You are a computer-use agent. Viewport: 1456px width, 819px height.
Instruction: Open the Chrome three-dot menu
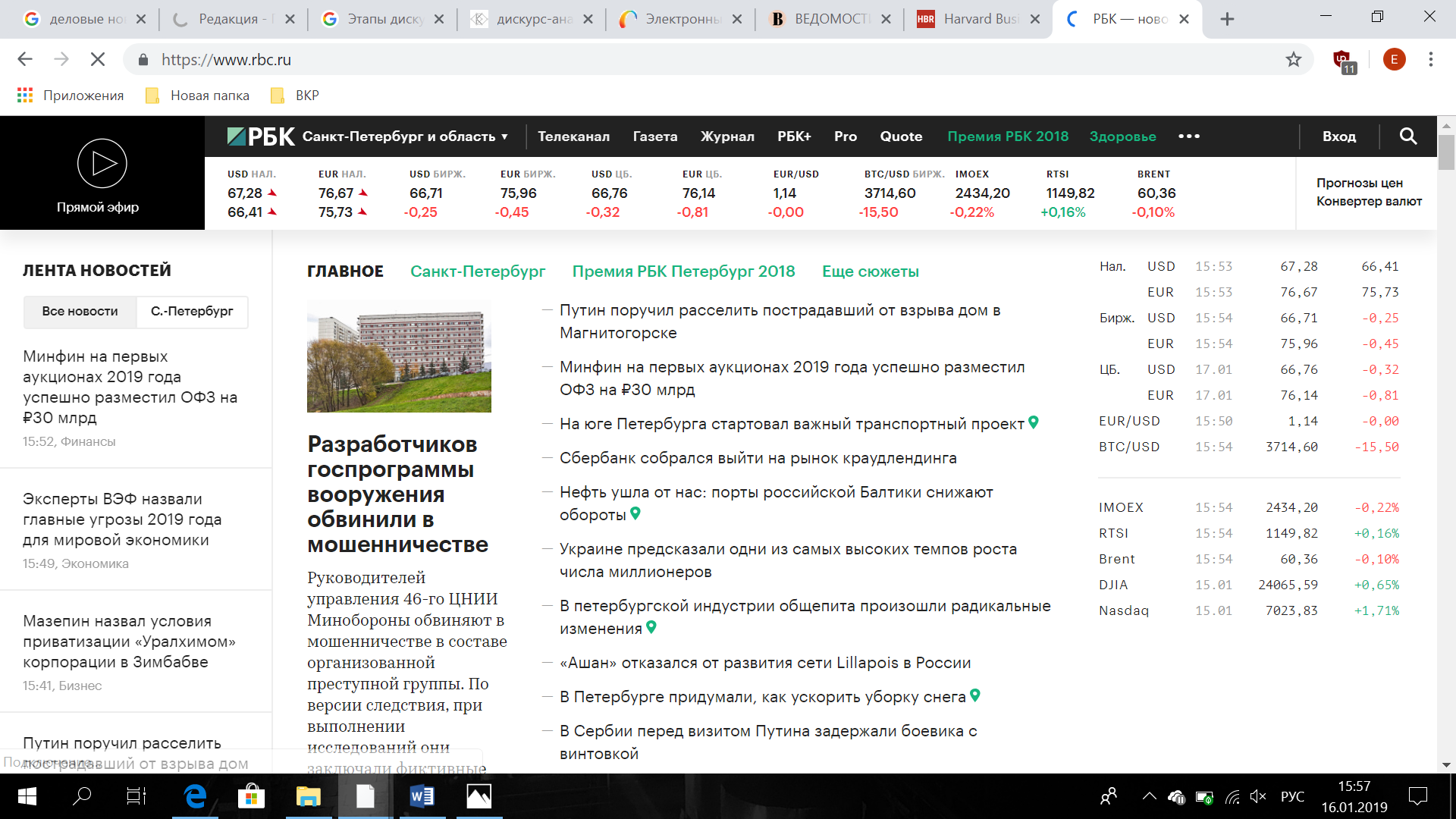coord(1431,59)
